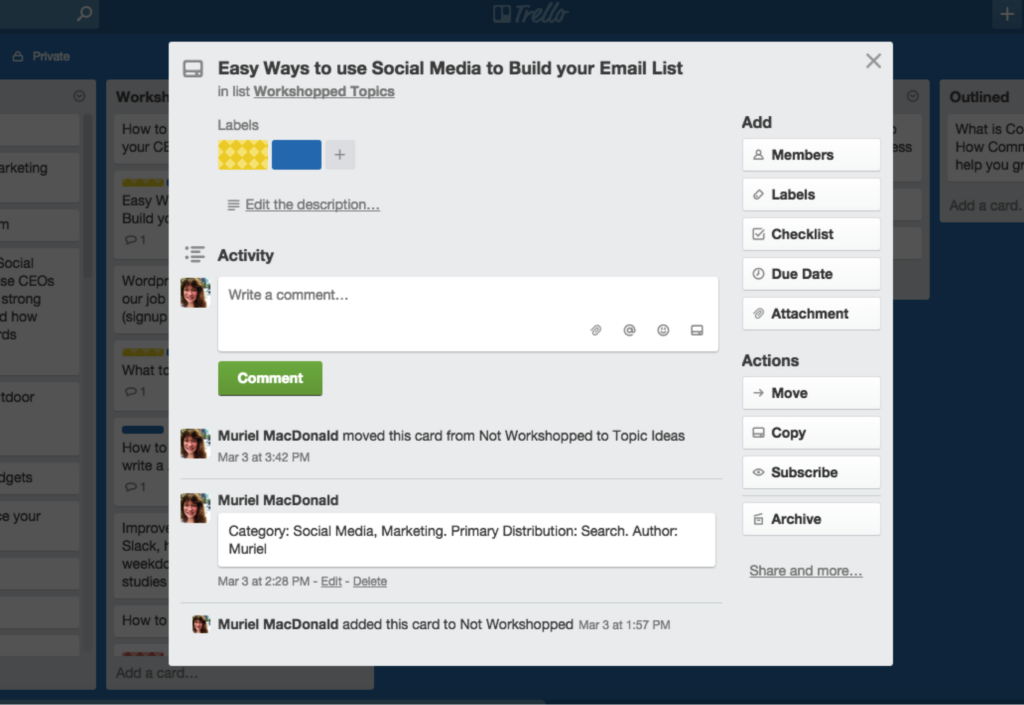This screenshot has width=1024, height=705.
Task: Add a new label with plus button
Action: [x=340, y=155]
